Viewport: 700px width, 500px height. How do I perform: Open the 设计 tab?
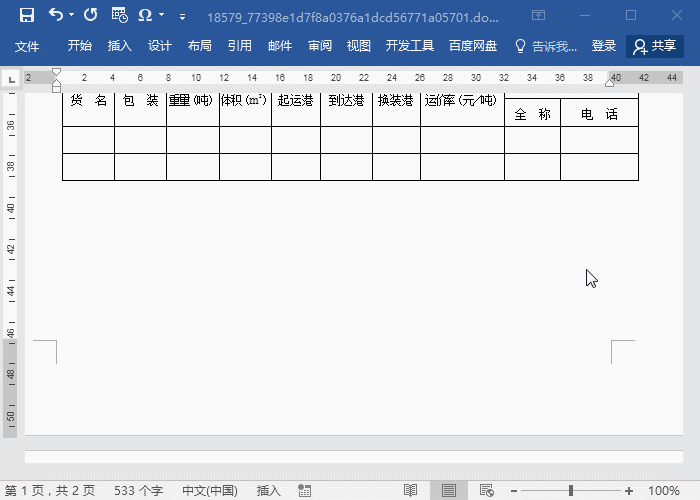(x=160, y=46)
